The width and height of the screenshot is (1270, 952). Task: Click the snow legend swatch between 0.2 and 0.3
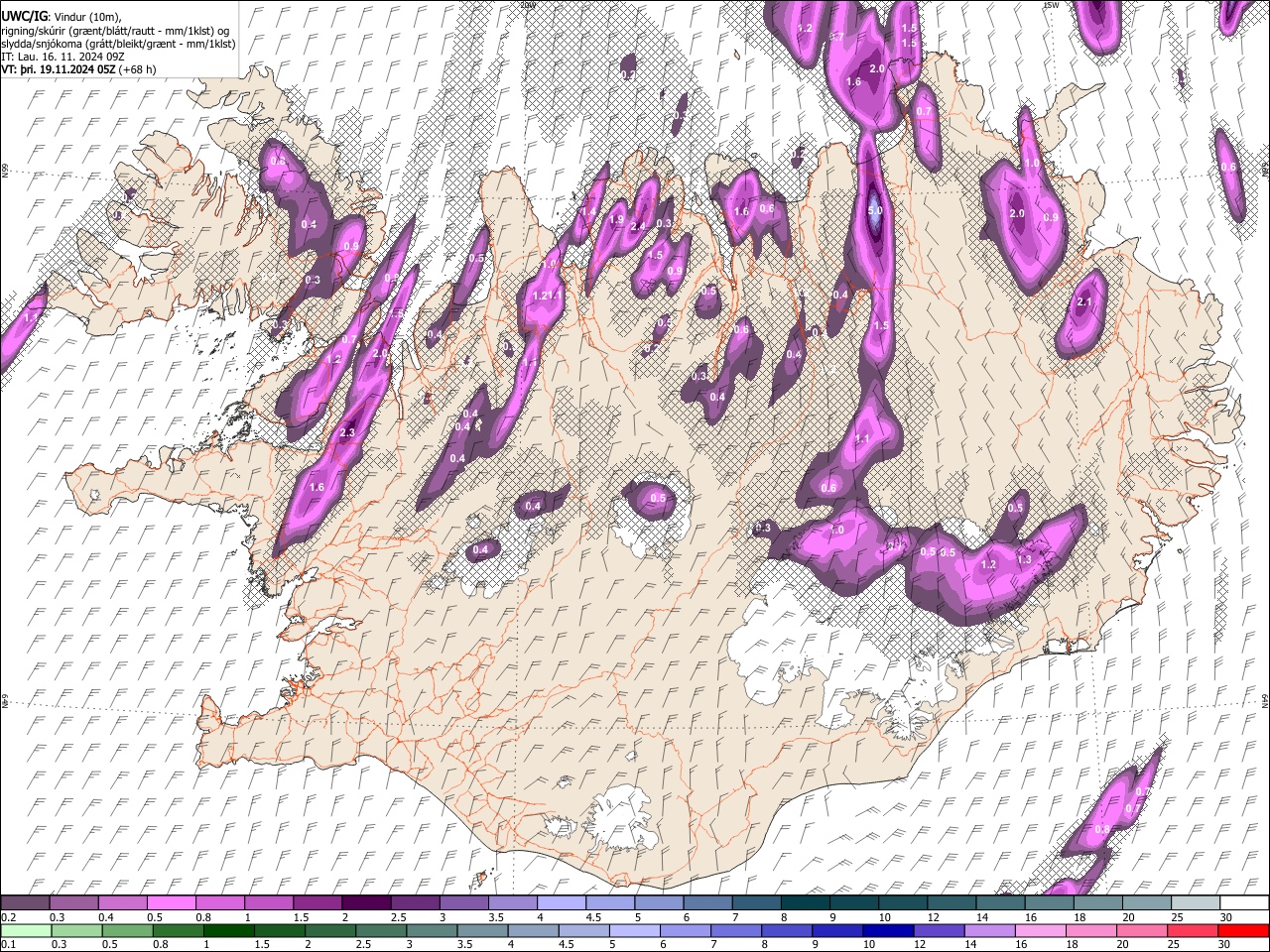[x=25, y=903]
